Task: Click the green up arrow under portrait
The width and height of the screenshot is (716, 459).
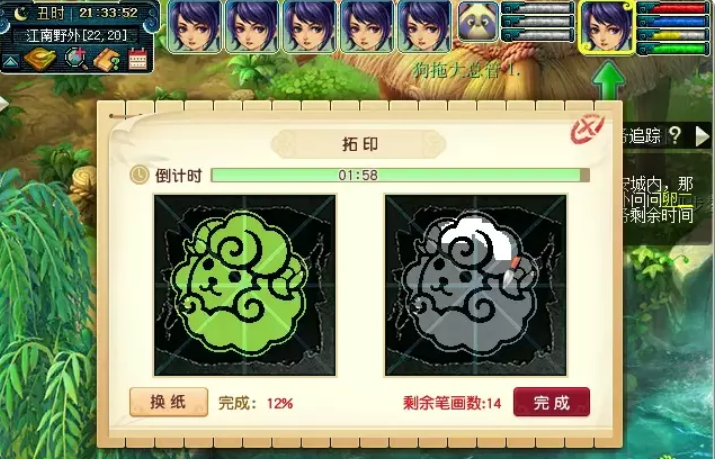Action: (608, 81)
